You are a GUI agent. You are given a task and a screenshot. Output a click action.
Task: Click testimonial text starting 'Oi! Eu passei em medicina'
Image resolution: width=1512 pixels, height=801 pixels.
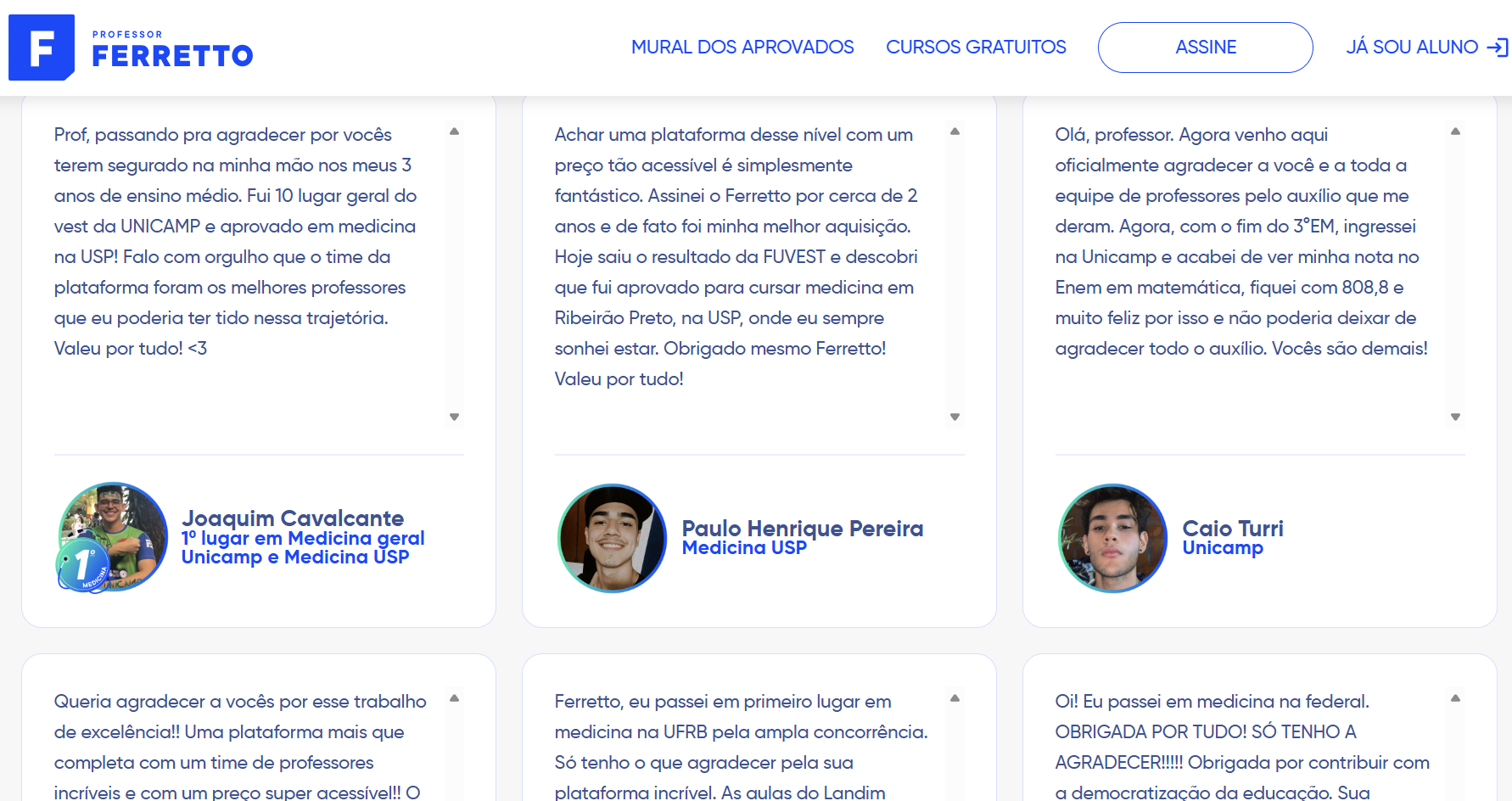pos(1242,747)
